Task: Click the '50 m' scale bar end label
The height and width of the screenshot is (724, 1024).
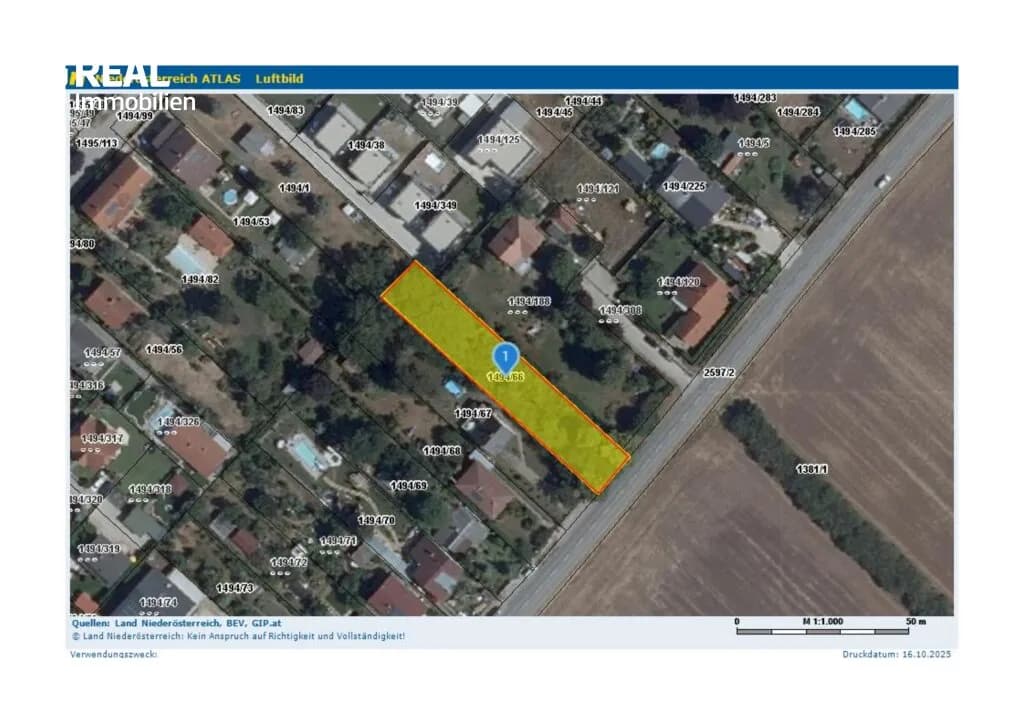Action: (x=916, y=622)
